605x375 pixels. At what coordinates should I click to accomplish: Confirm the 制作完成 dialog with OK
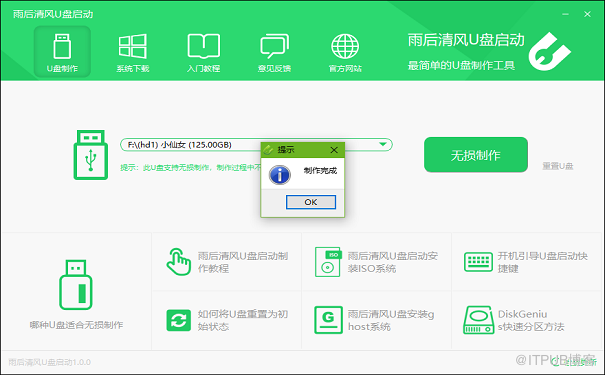tap(311, 202)
